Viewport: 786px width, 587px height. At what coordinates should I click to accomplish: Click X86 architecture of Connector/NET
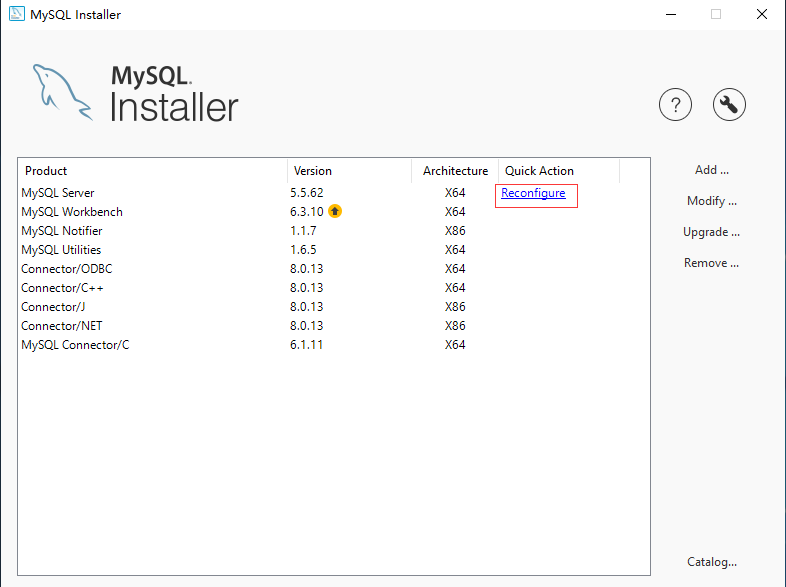click(x=455, y=326)
